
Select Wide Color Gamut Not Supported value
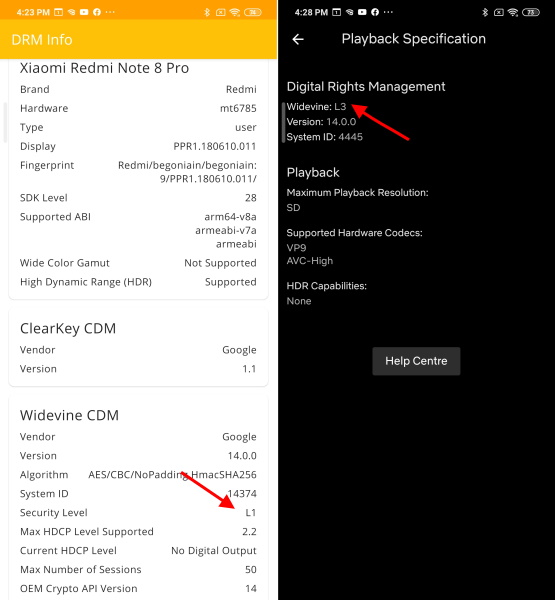pos(220,263)
